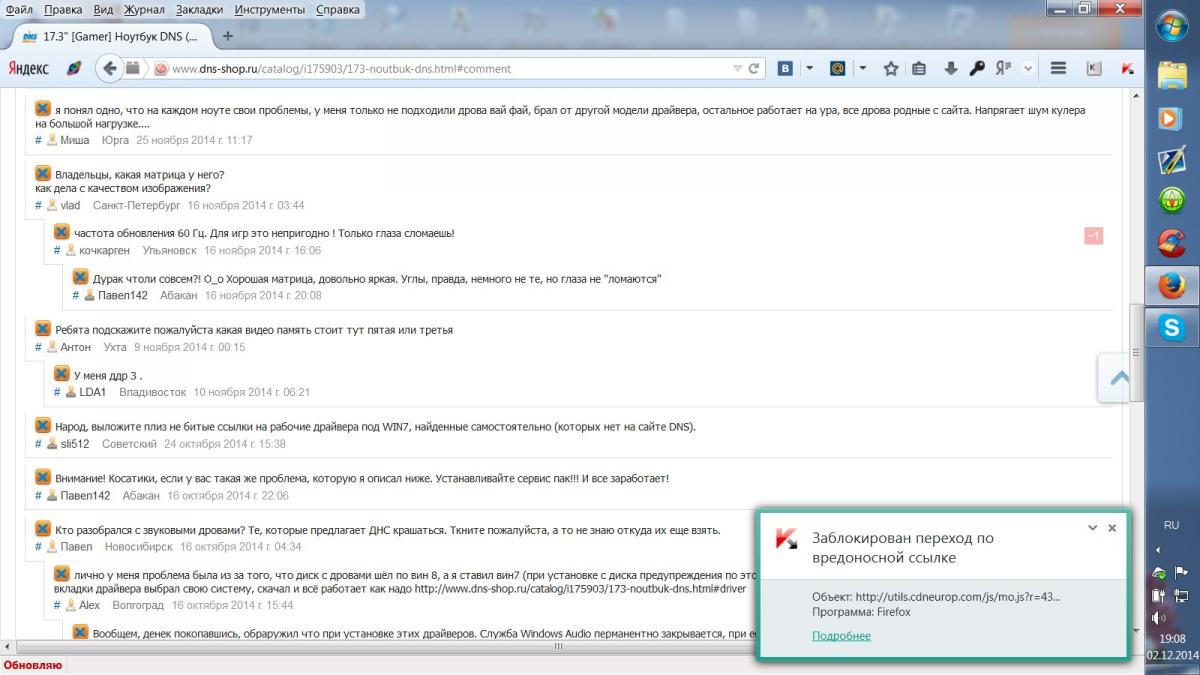Reload the page with the refresh icon

click(x=755, y=69)
